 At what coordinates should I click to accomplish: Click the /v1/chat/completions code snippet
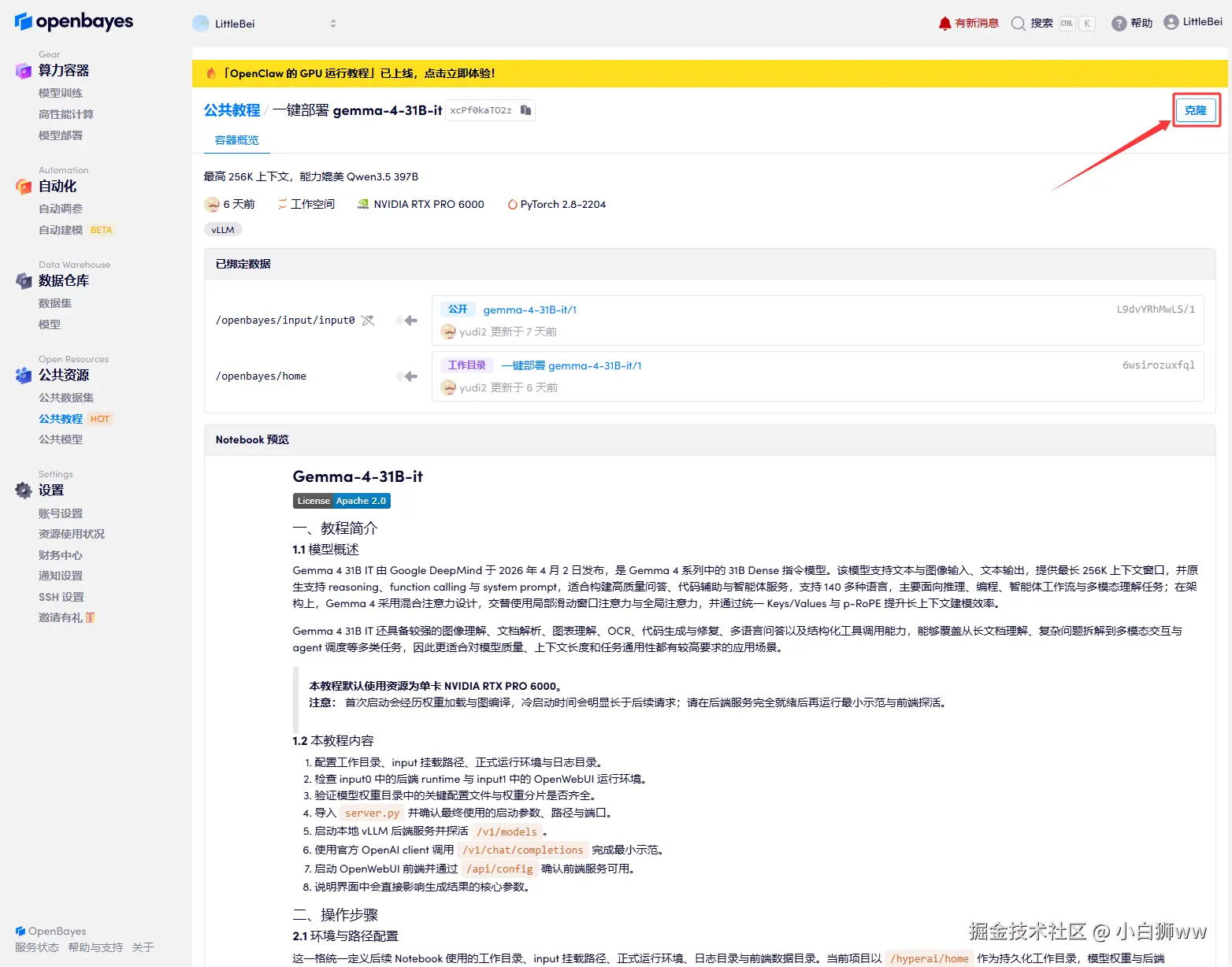click(523, 850)
